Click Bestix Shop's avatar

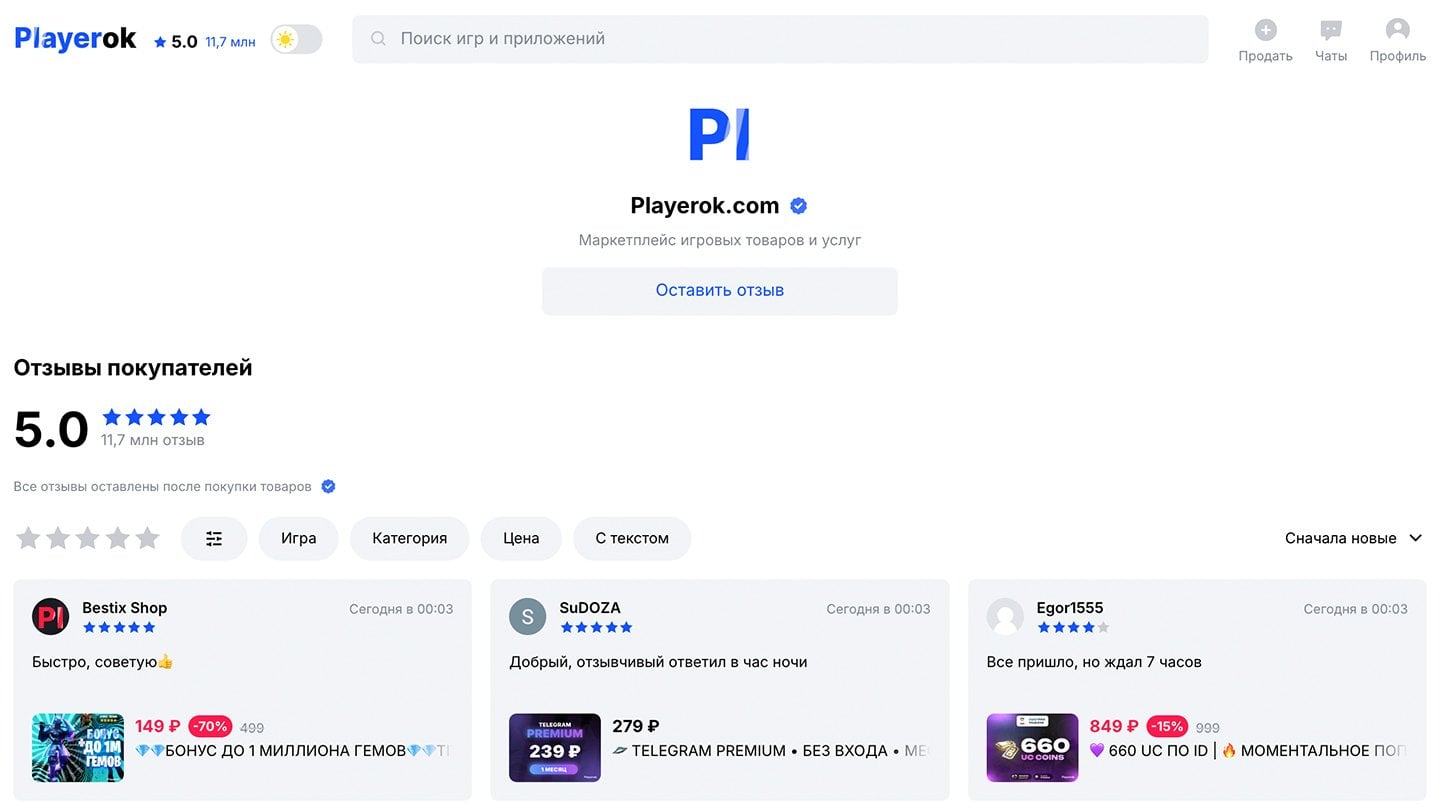coord(50,616)
